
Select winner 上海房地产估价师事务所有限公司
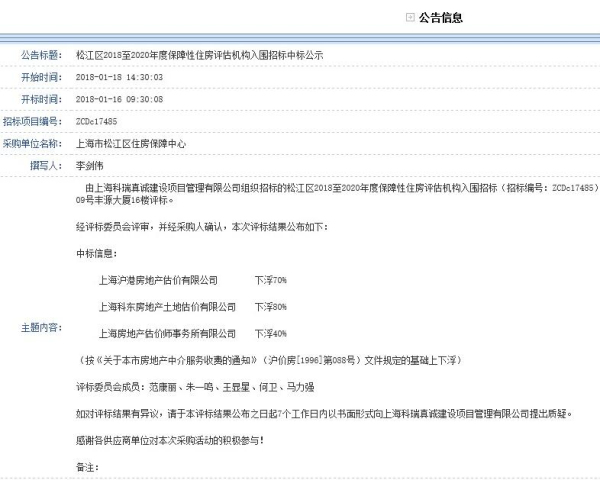pyautogui.click(x=167, y=334)
